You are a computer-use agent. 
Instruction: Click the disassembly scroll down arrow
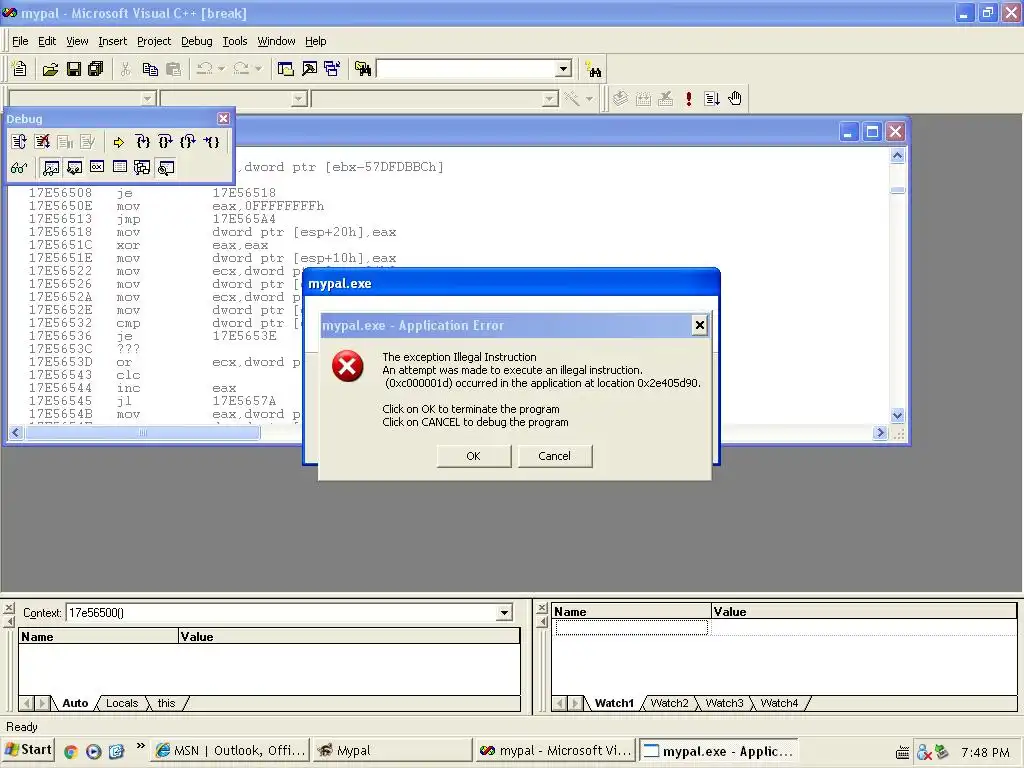point(898,415)
